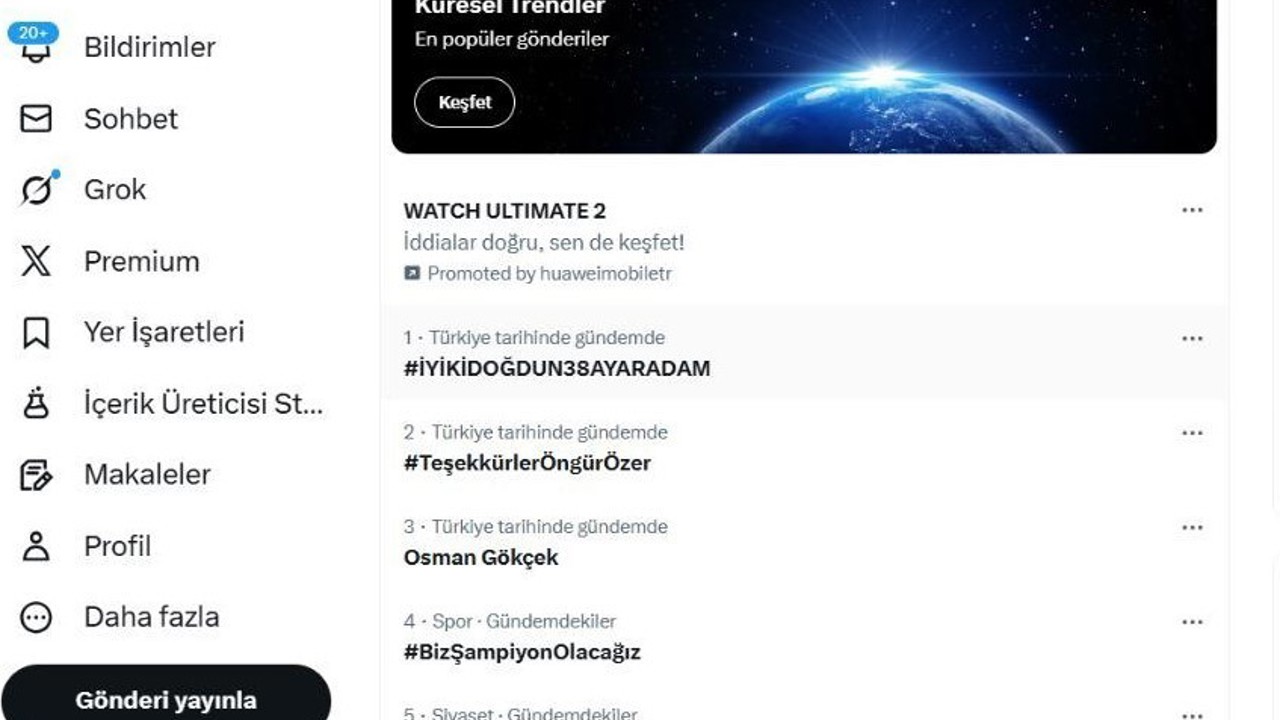Visit the huaweimobiletr promoted account
This screenshot has width=1280, height=720.
(x=605, y=272)
